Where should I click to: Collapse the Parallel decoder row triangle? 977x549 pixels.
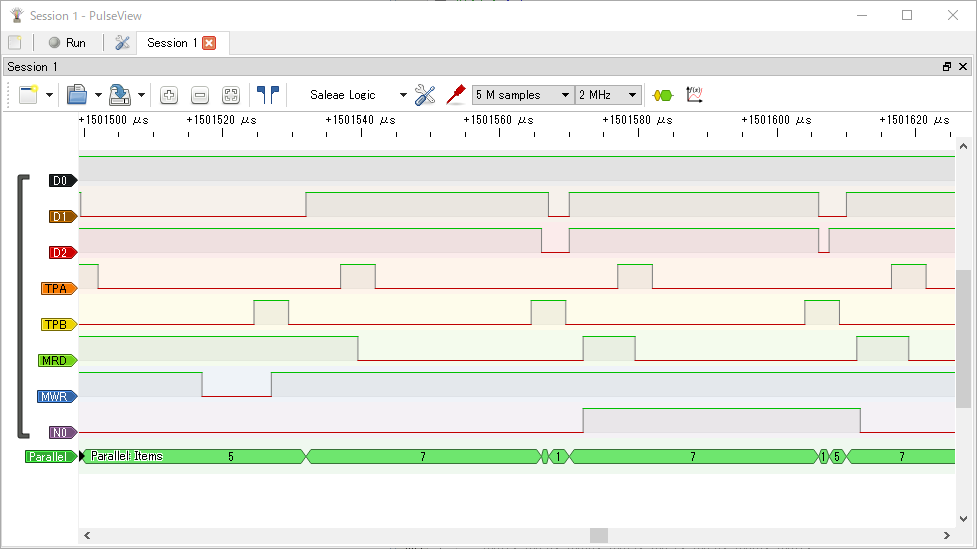click(83, 457)
